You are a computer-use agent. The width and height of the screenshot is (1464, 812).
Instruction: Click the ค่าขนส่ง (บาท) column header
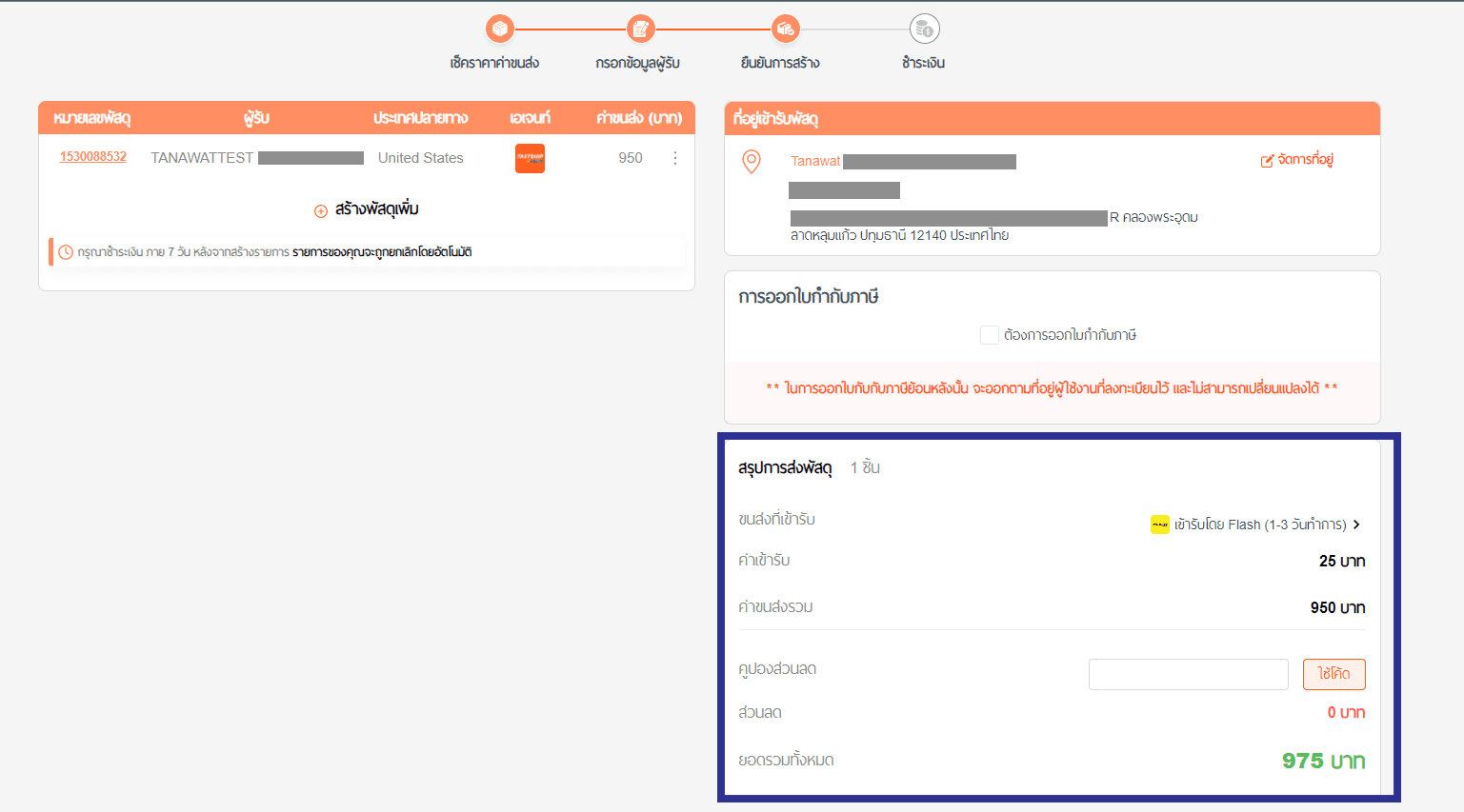(639, 118)
